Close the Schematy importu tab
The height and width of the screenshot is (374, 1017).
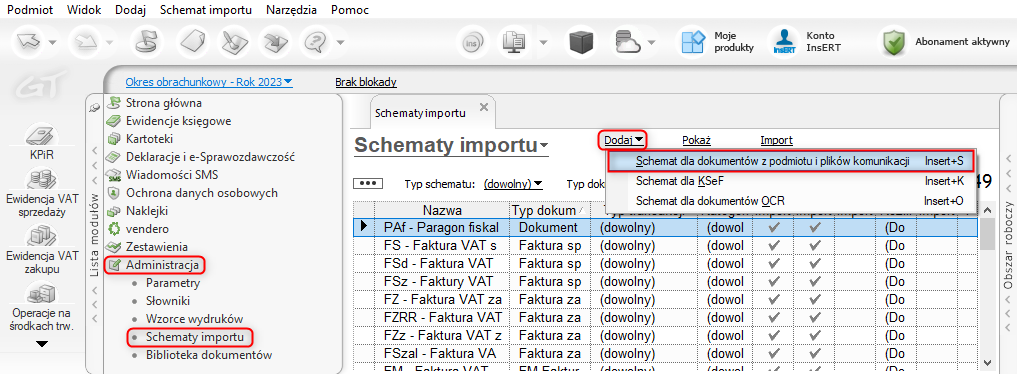[483, 108]
